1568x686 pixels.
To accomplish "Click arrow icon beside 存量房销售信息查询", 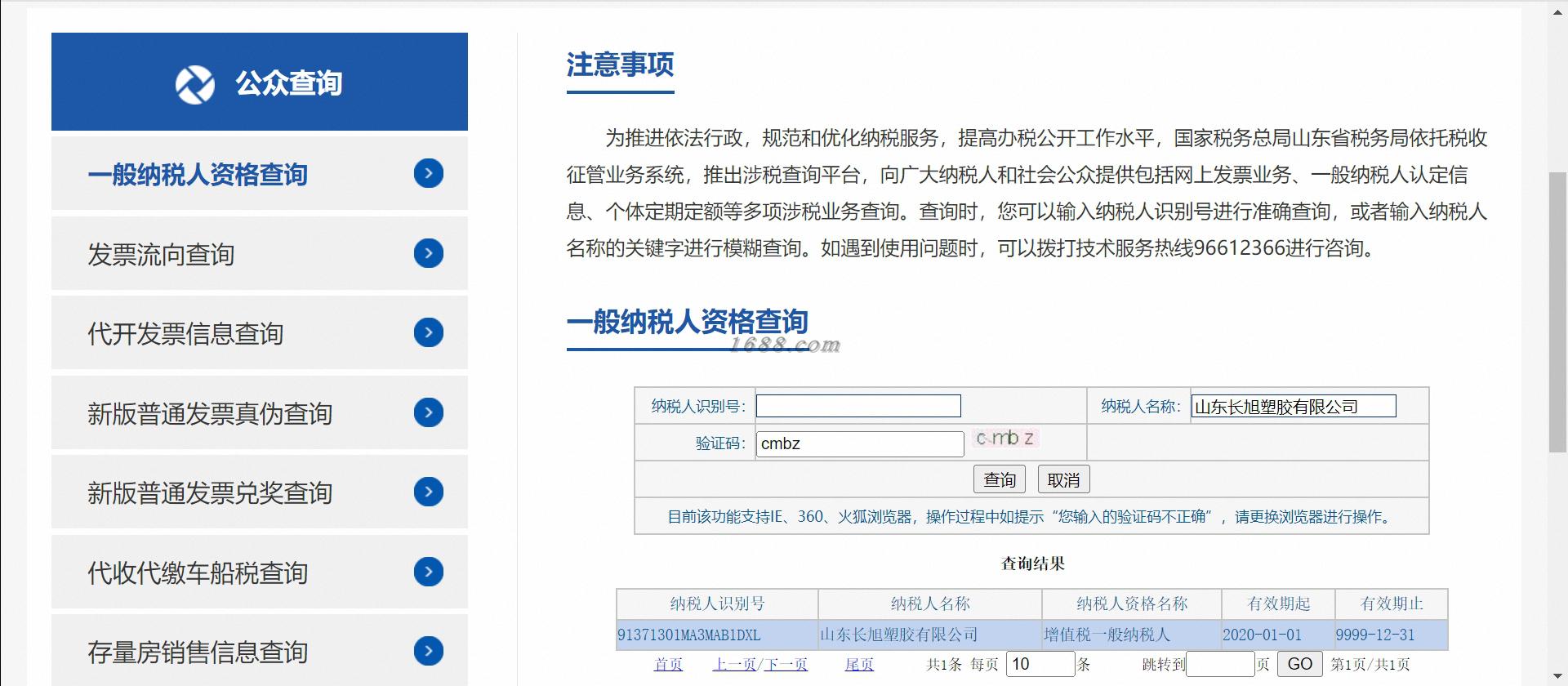I will click(429, 651).
